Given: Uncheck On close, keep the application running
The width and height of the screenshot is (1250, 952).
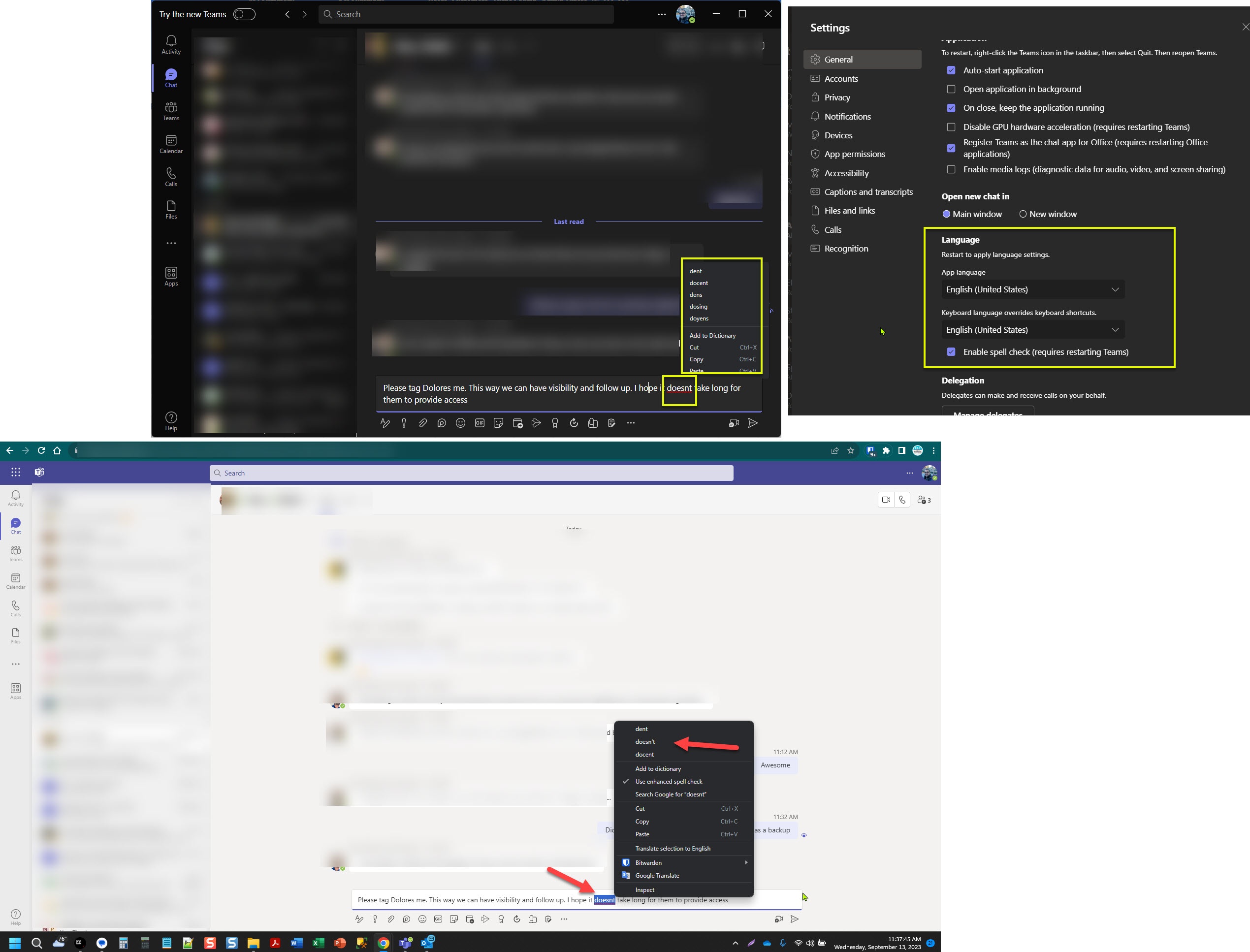Looking at the screenshot, I should point(951,108).
